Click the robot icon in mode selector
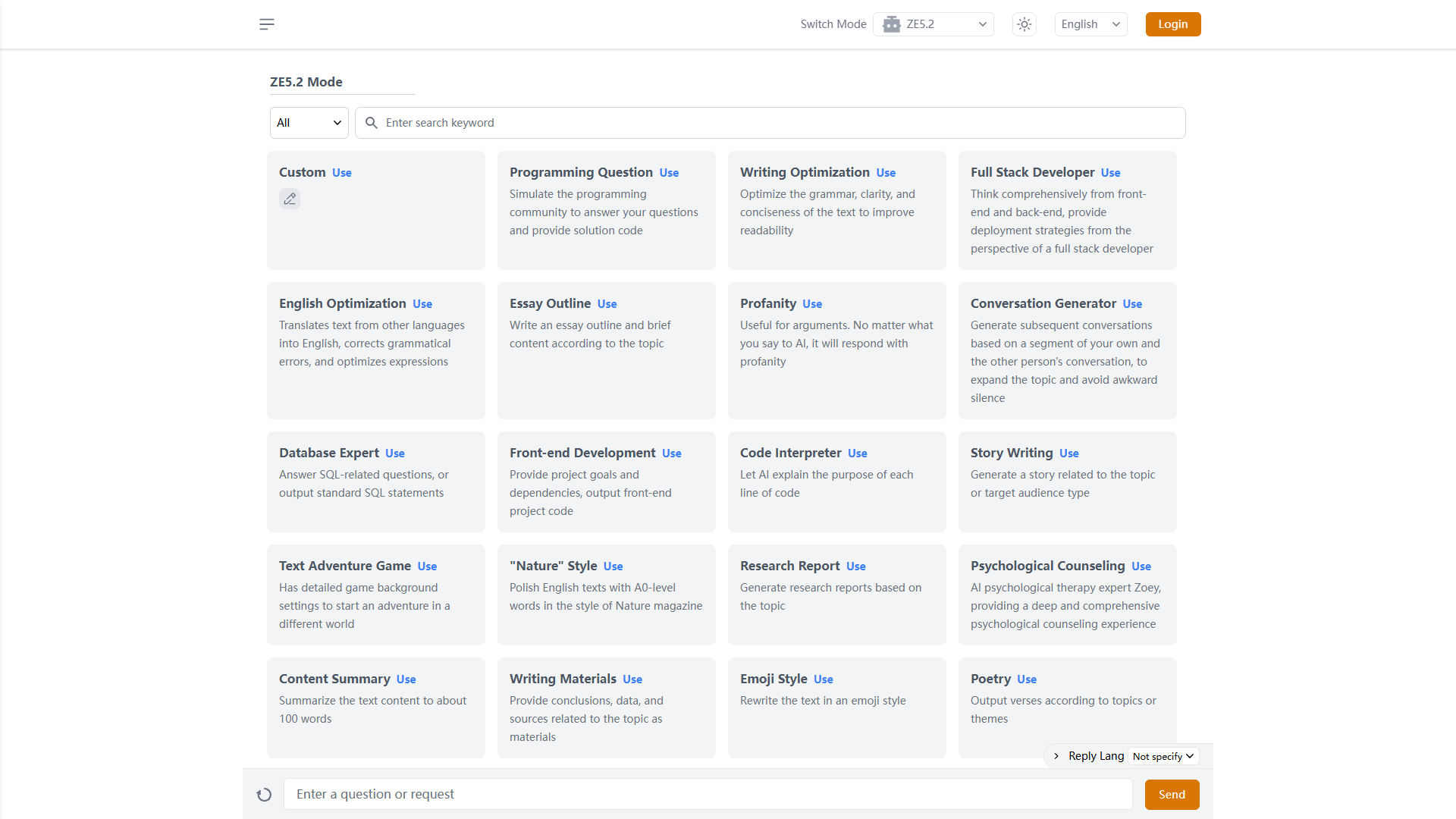Image resolution: width=1456 pixels, height=819 pixels. (892, 24)
